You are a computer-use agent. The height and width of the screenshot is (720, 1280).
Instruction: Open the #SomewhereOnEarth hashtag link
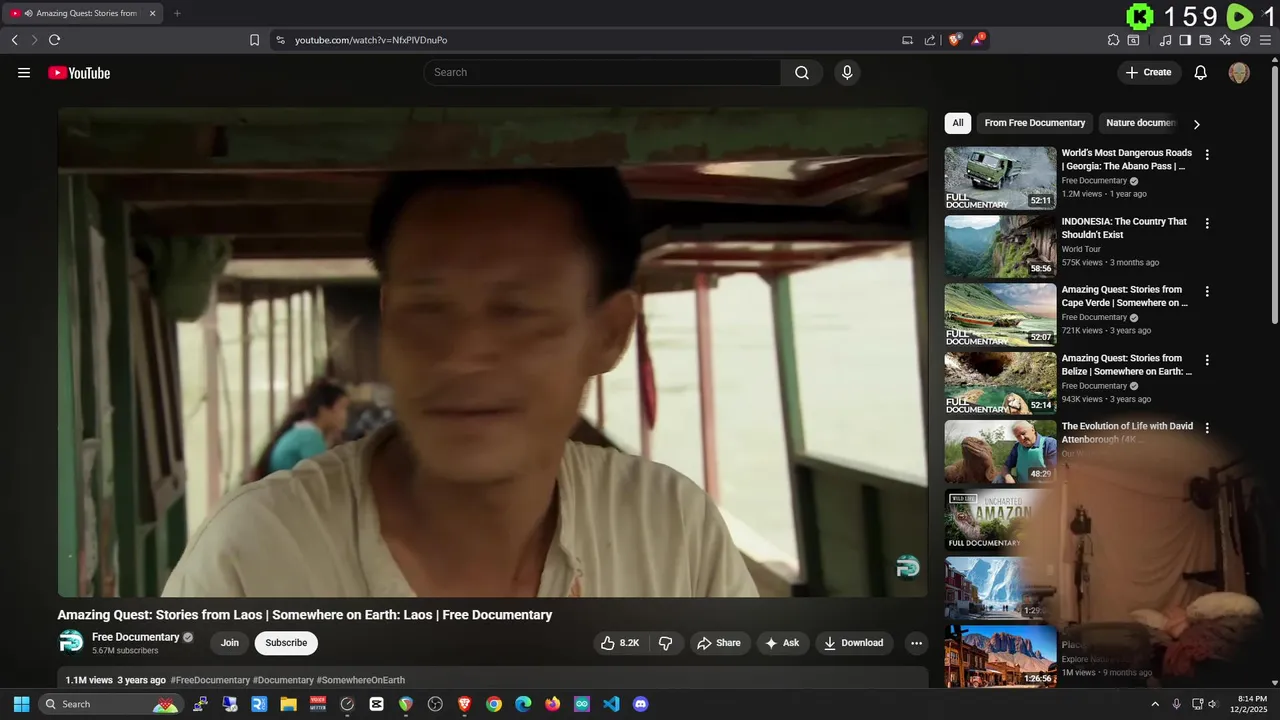361,680
